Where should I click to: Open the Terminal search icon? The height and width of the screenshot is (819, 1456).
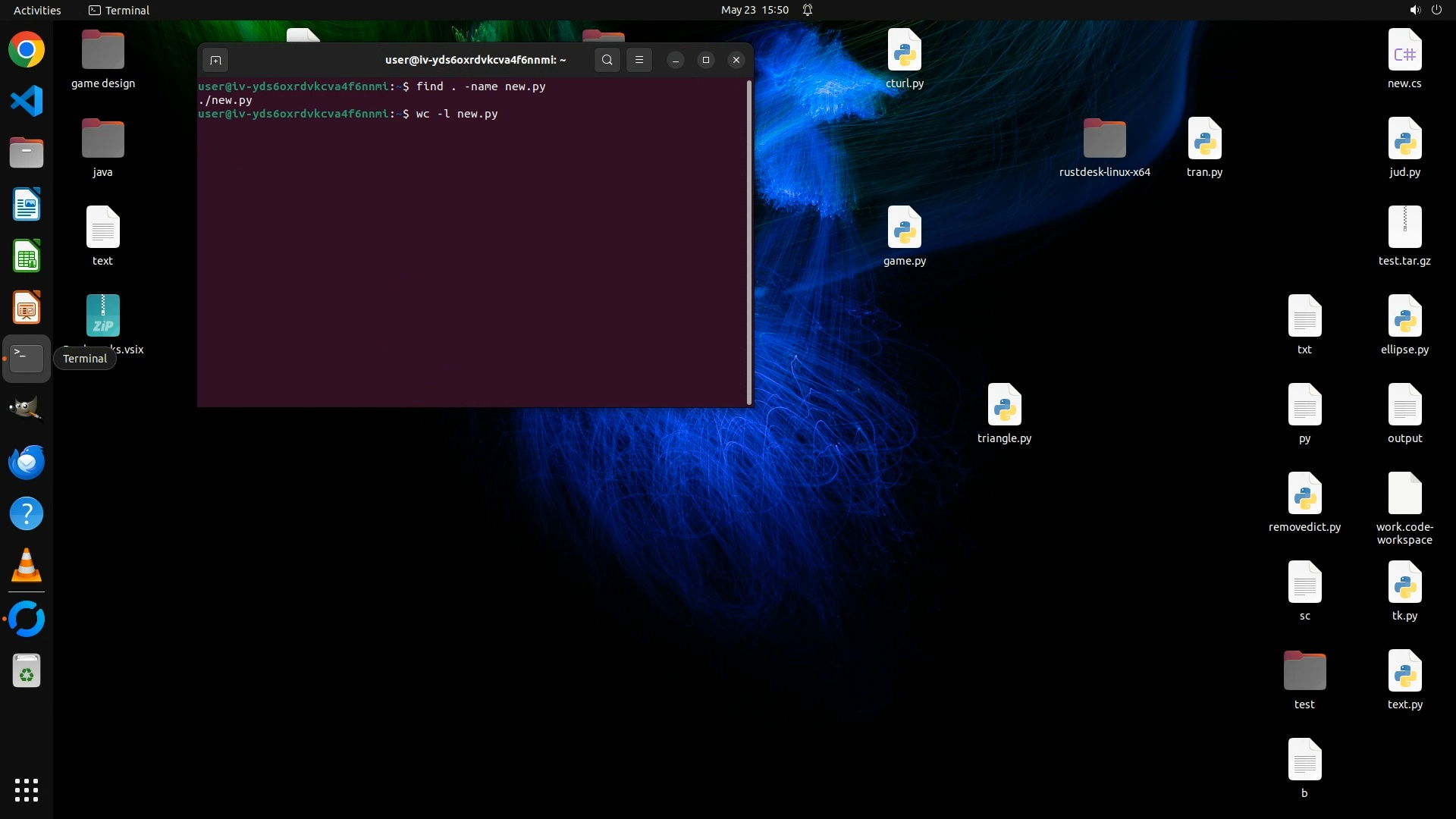(607, 60)
